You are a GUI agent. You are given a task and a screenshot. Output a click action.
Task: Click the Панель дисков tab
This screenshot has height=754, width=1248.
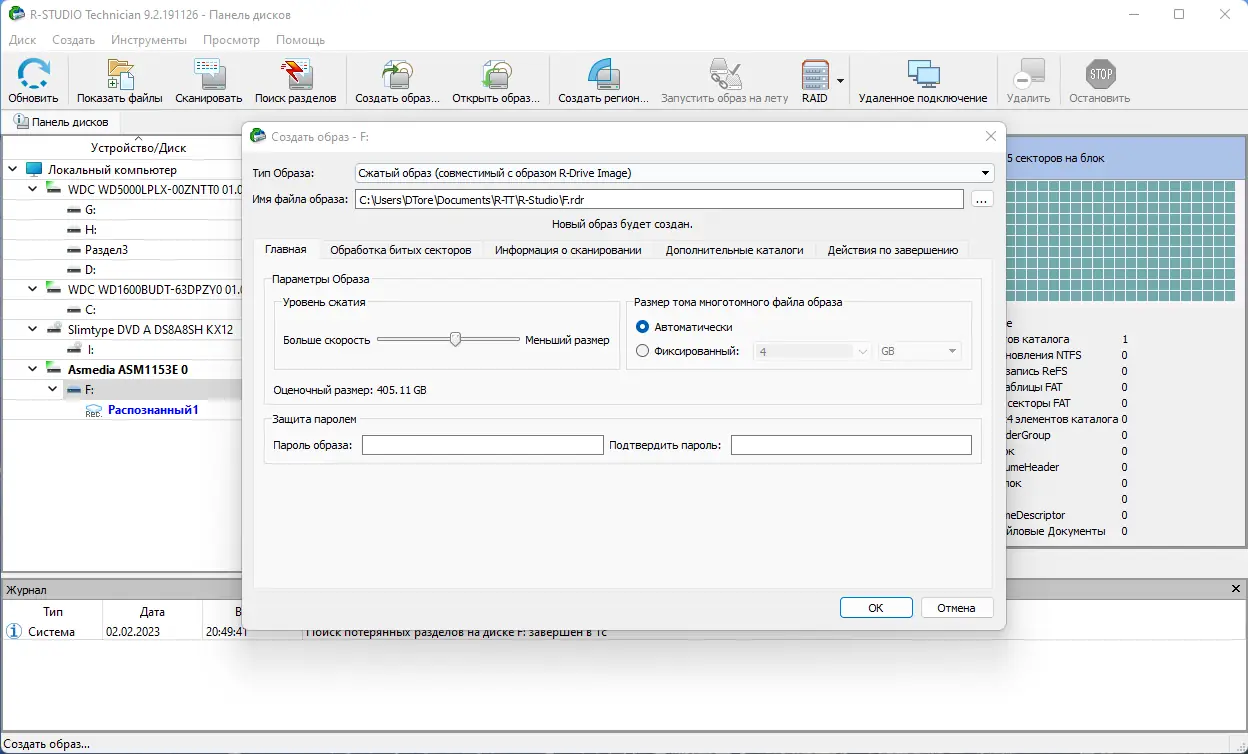click(x=61, y=122)
